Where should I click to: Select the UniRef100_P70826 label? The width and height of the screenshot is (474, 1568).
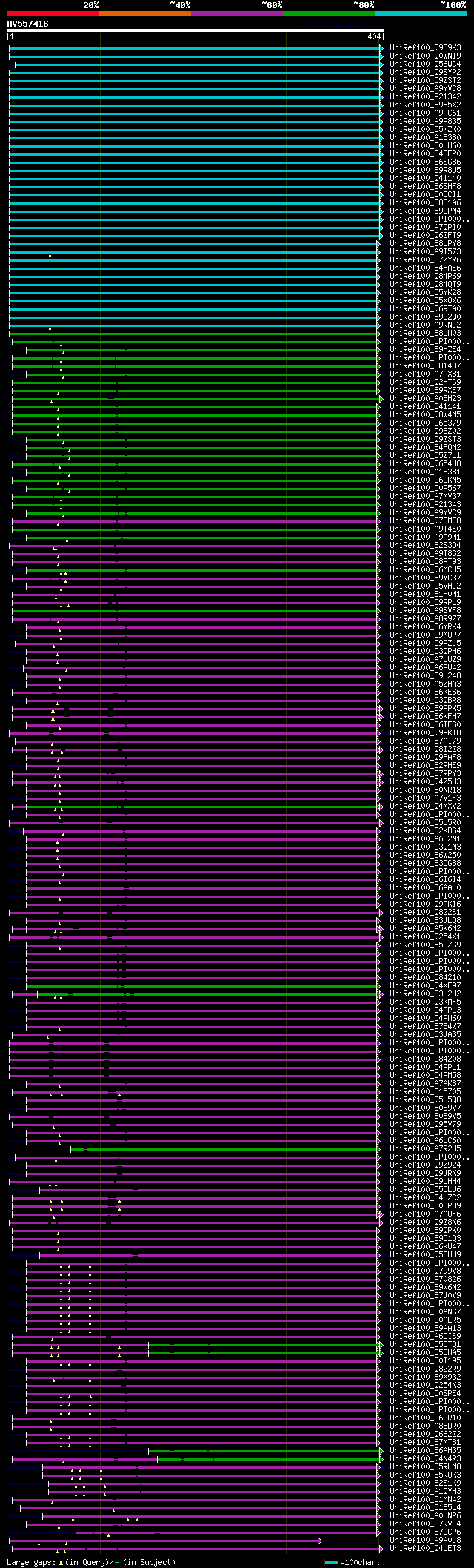[x=425, y=1280]
